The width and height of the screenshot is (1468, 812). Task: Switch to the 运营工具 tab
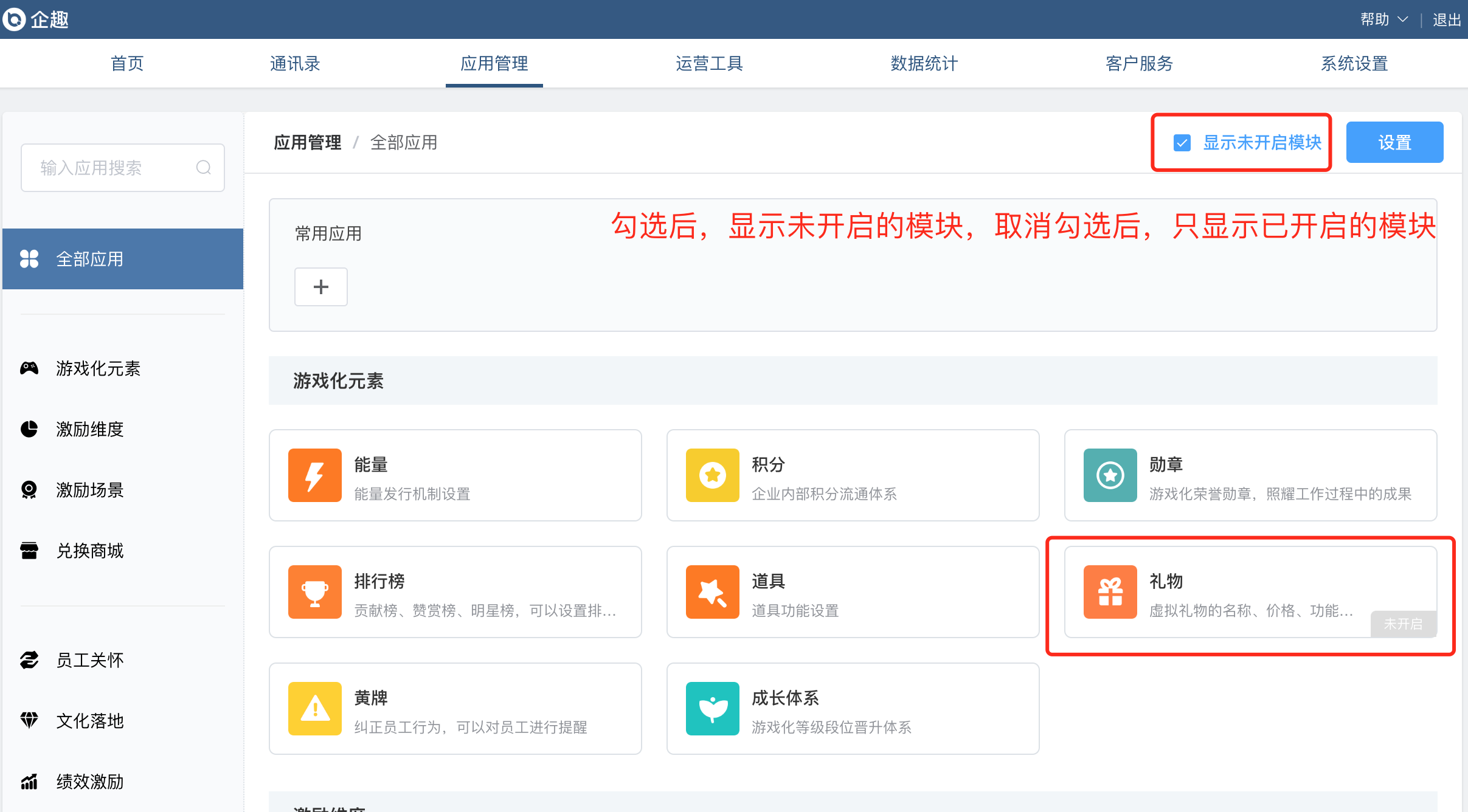[x=709, y=63]
